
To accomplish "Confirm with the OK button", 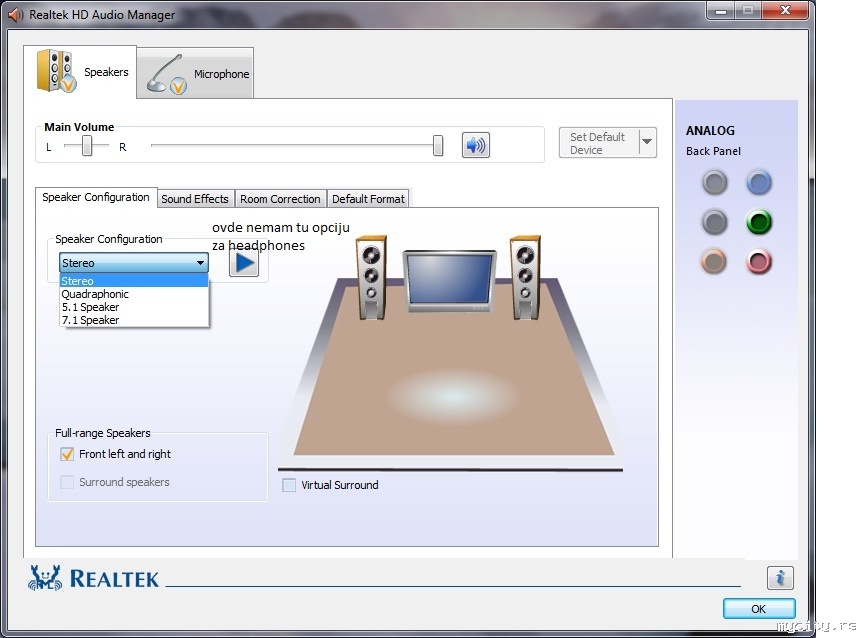I will (x=759, y=609).
